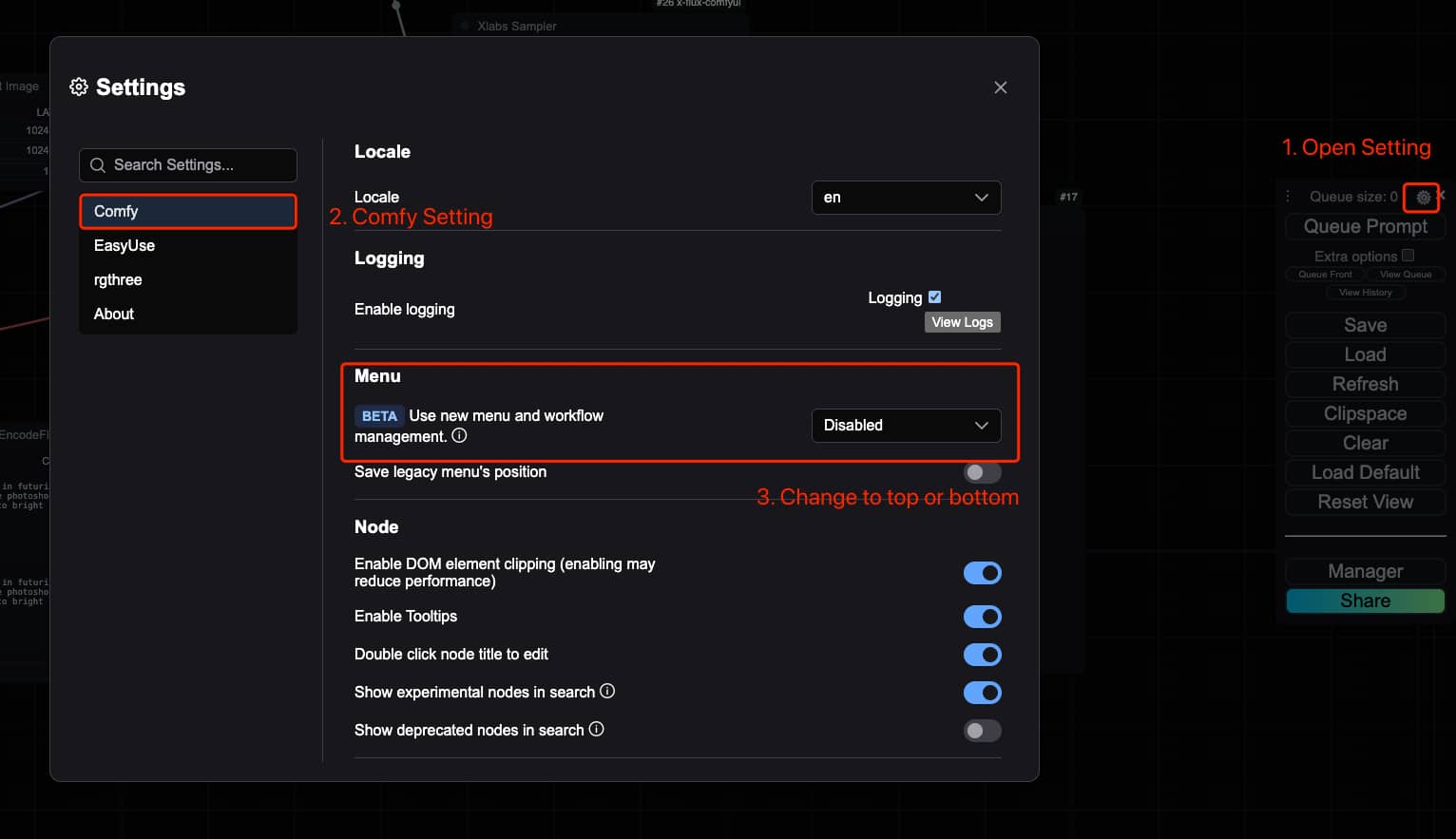This screenshot has width=1456, height=839.
Task: Toggle Save legacy menu's position switch
Action: click(982, 472)
